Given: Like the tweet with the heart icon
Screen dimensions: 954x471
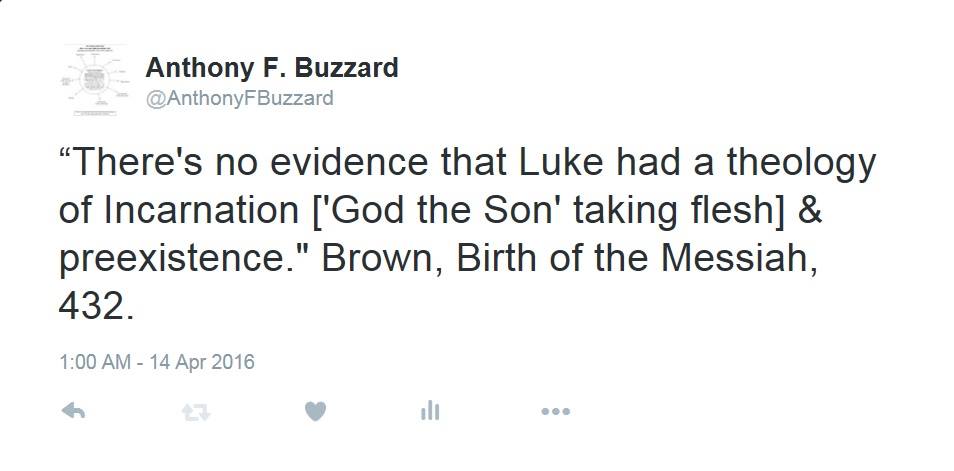Looking at the screenshot, I should point(314,410).
